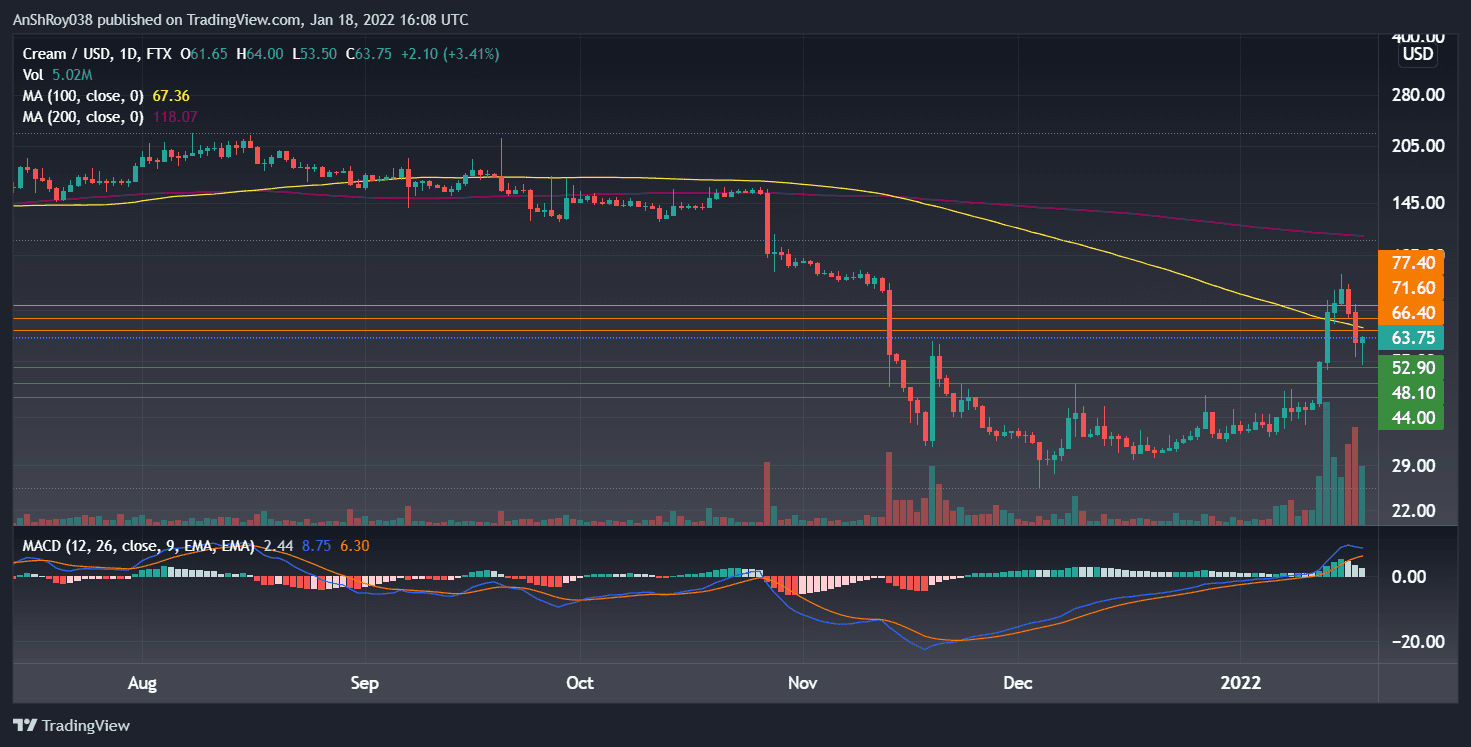This screenshot has width=1471, height=747.
Task: Click the TradingView logo icon
Action: (26, 725)
